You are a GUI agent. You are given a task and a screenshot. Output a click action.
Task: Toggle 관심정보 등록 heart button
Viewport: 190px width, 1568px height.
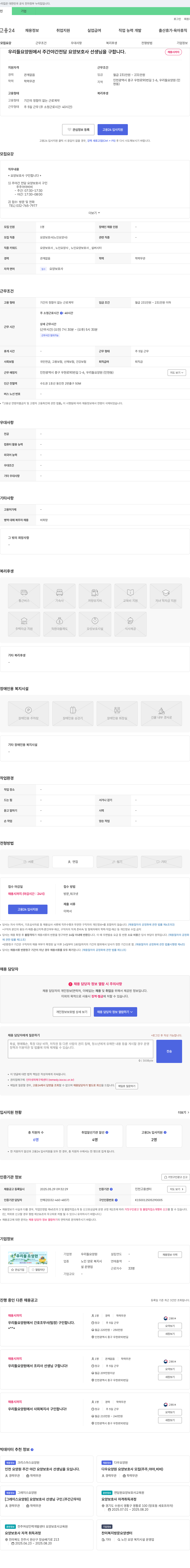[78, 130]
